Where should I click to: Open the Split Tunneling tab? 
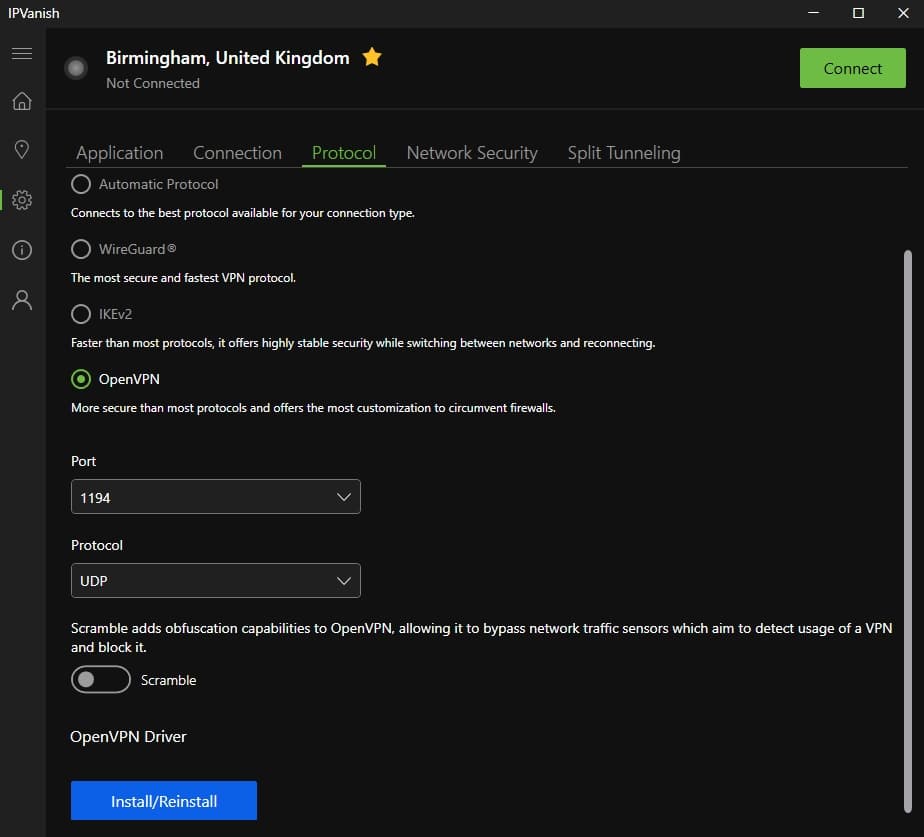pyautogui.click(x=624, y=153)
